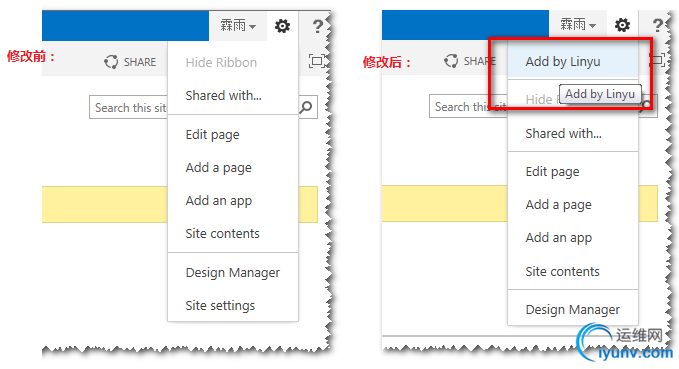Image resolution: width=679 pixels, height=369 pixels.
Task: Expand the 霖雨 user dropdown in right screenshot
Action: point(578,24)
